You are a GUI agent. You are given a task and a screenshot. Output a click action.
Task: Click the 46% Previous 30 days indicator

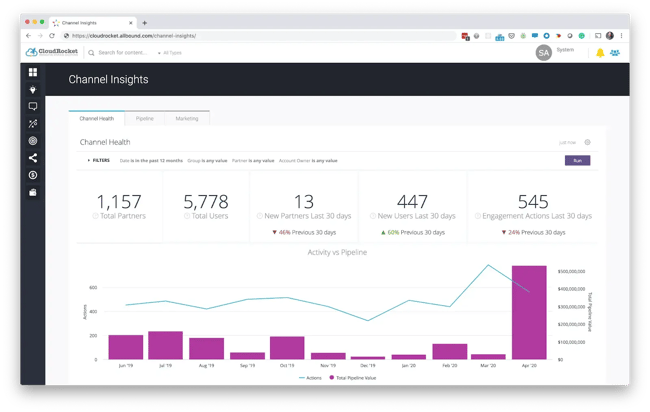click(304, 233)
